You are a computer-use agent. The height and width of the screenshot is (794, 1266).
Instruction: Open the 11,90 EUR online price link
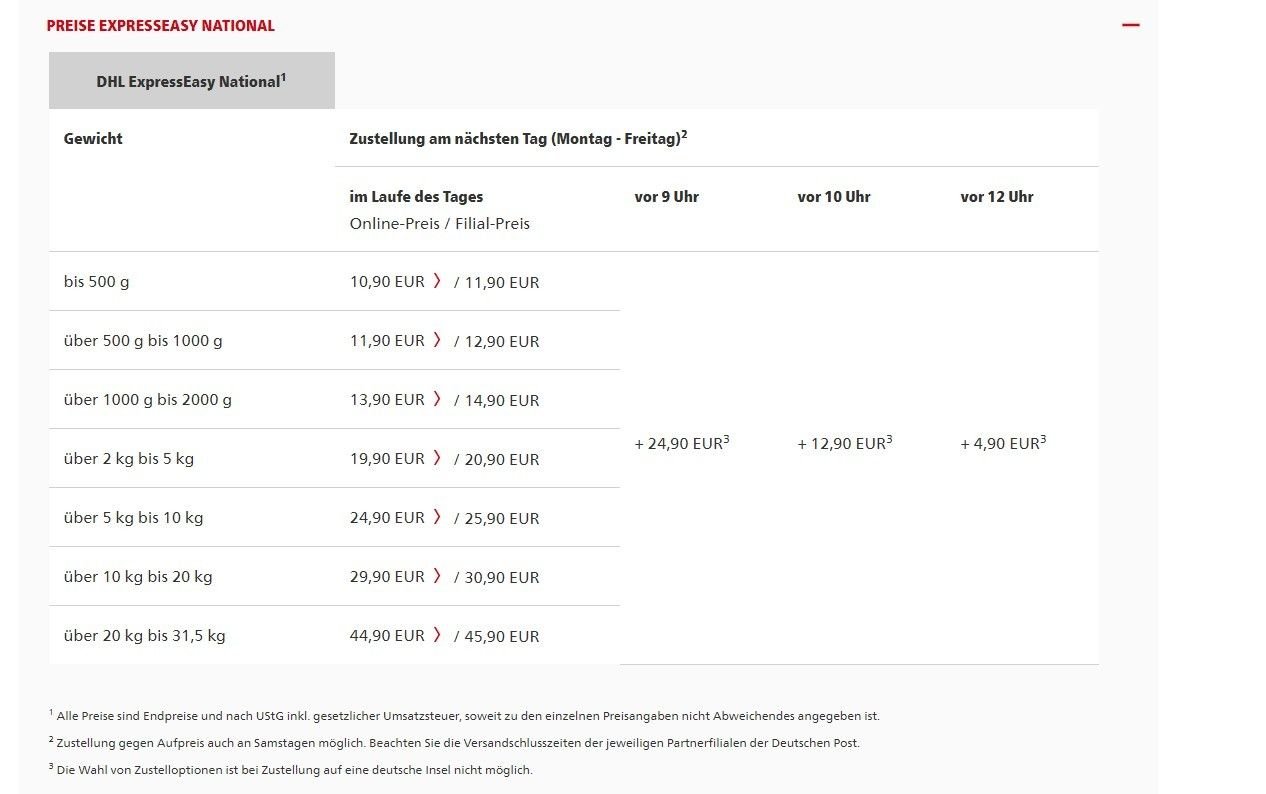[x=395, y=341]
